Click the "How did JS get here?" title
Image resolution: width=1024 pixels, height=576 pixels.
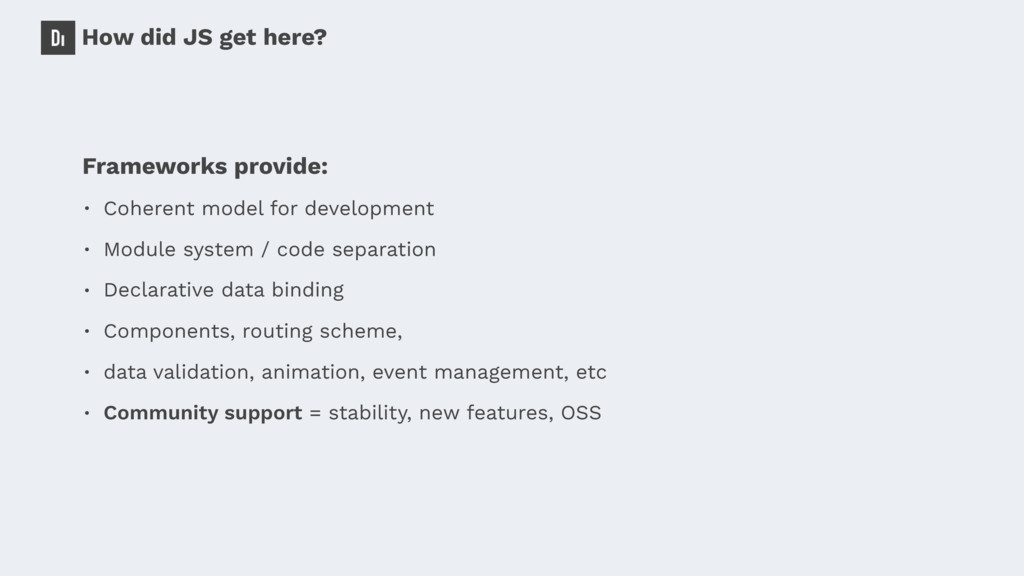204,37
